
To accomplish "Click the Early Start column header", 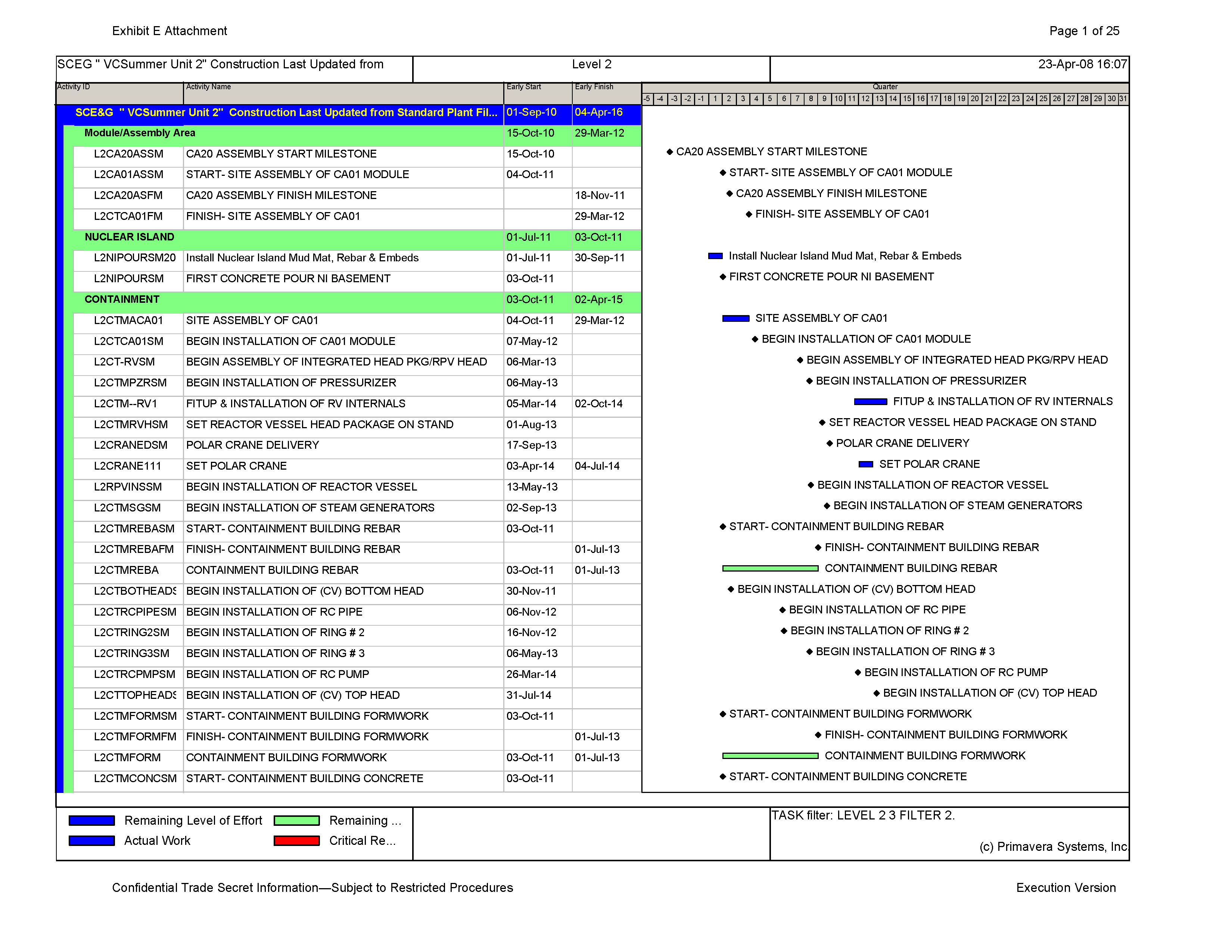I will (538, 93).
